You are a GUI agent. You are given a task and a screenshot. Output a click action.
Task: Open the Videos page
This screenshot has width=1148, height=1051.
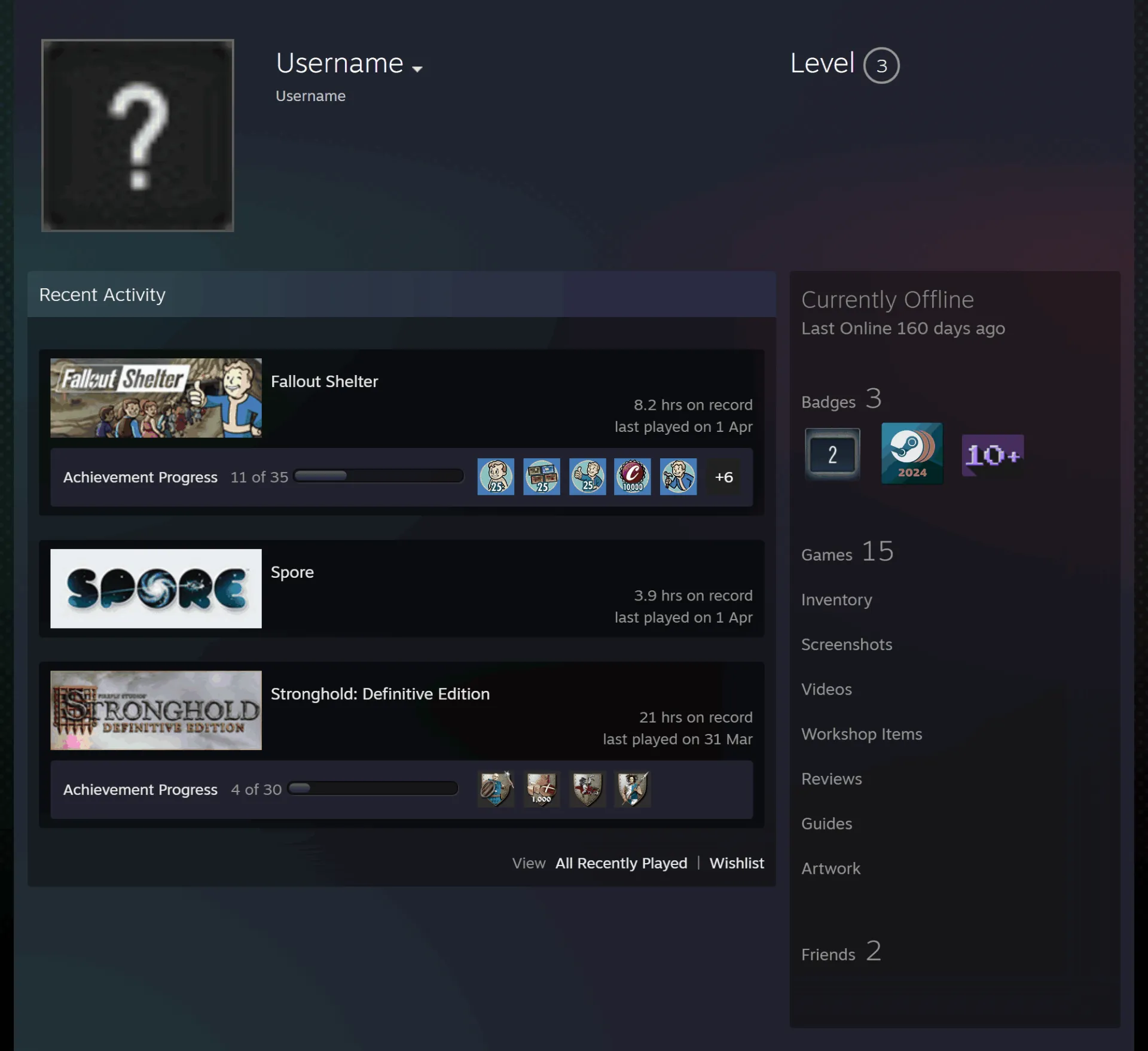[x=826, y=689]
